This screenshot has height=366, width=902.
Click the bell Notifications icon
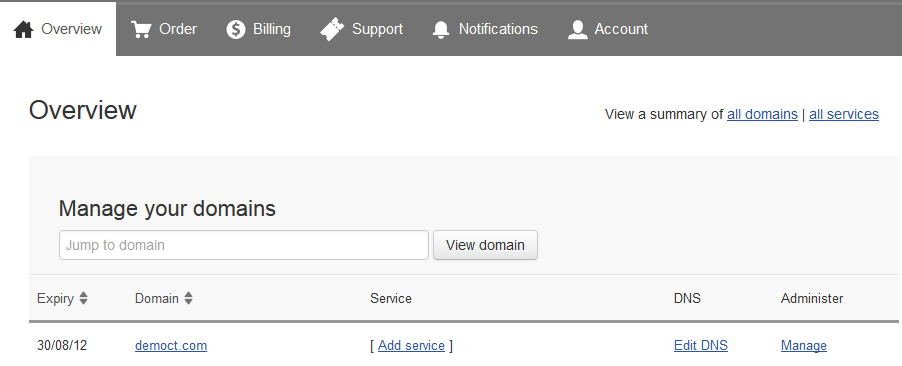tap(441, 29)
